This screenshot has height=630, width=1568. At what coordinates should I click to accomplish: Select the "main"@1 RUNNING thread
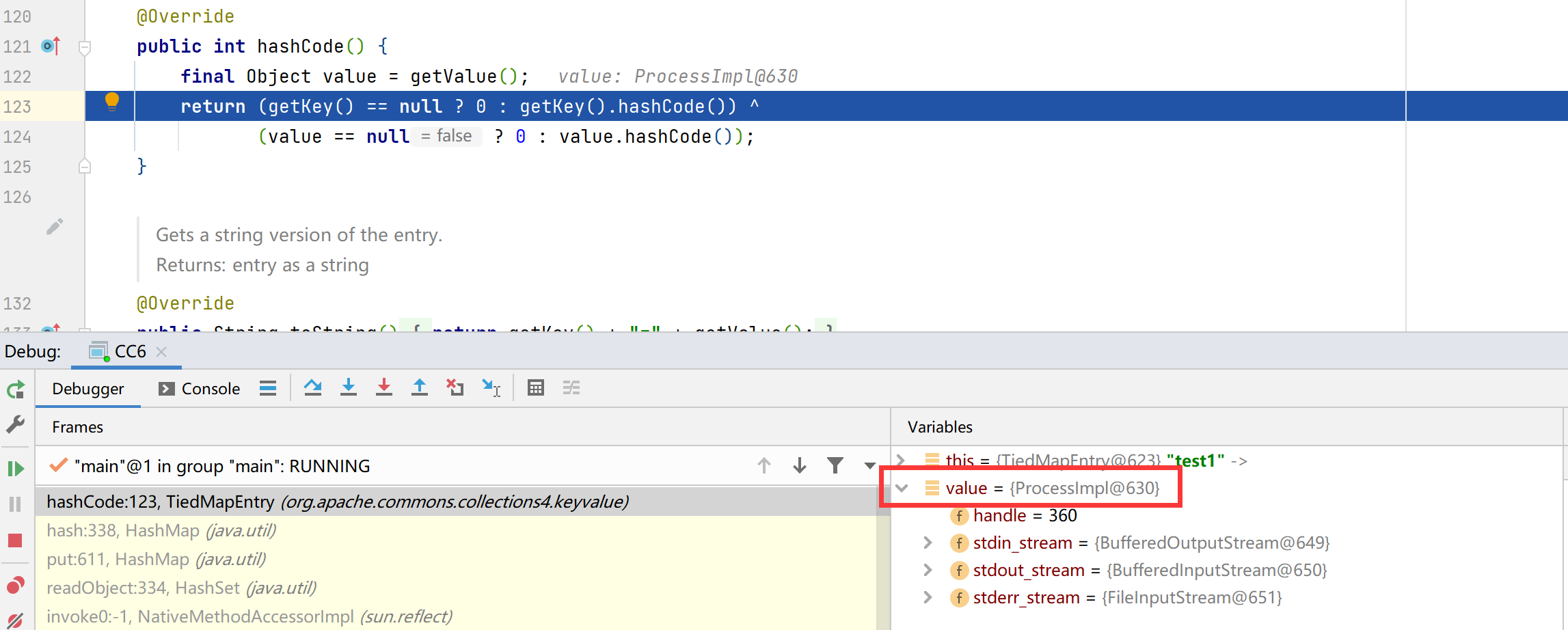pyautogui.click(x=221, y=466)
